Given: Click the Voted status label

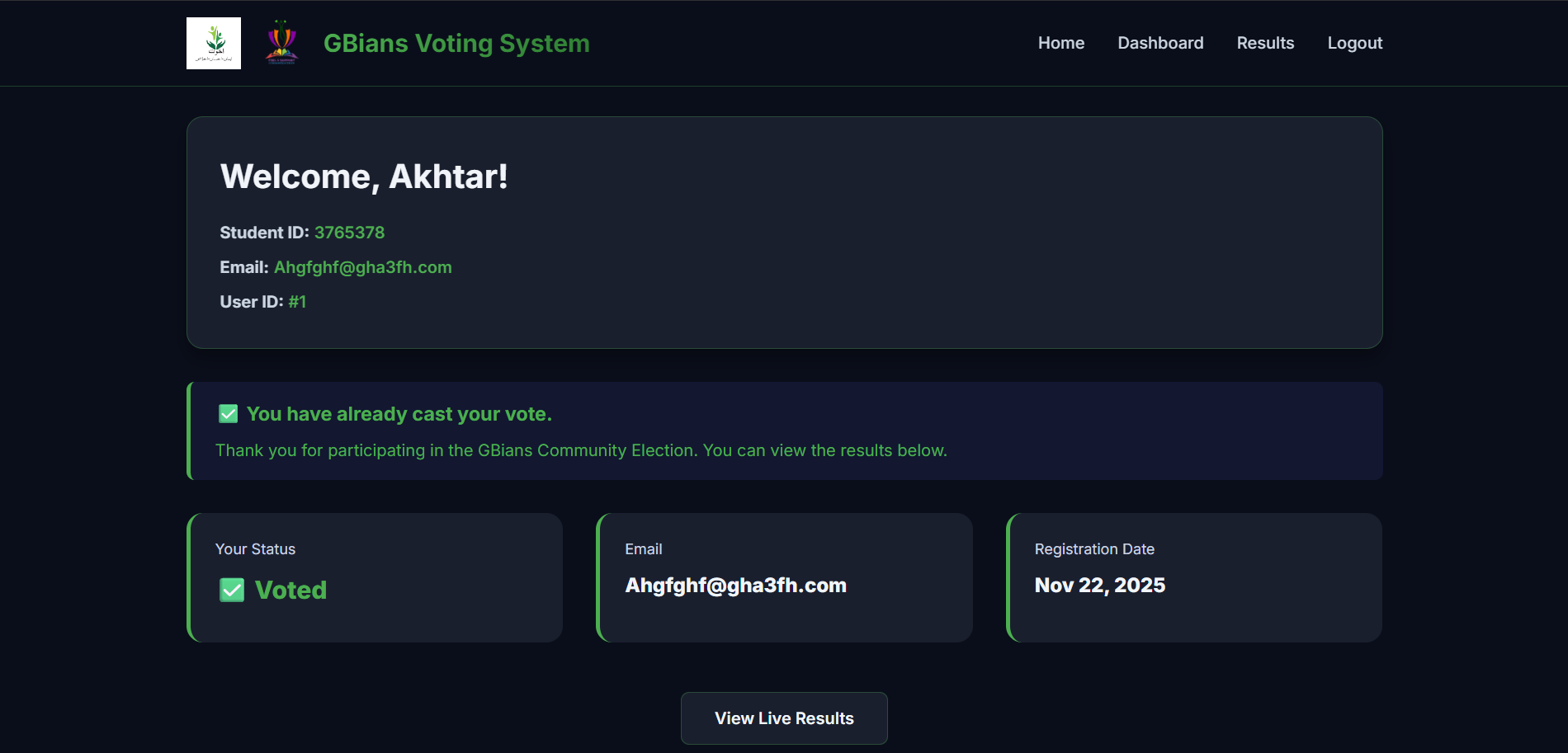Looking at the screenshot, I should 291,589.
